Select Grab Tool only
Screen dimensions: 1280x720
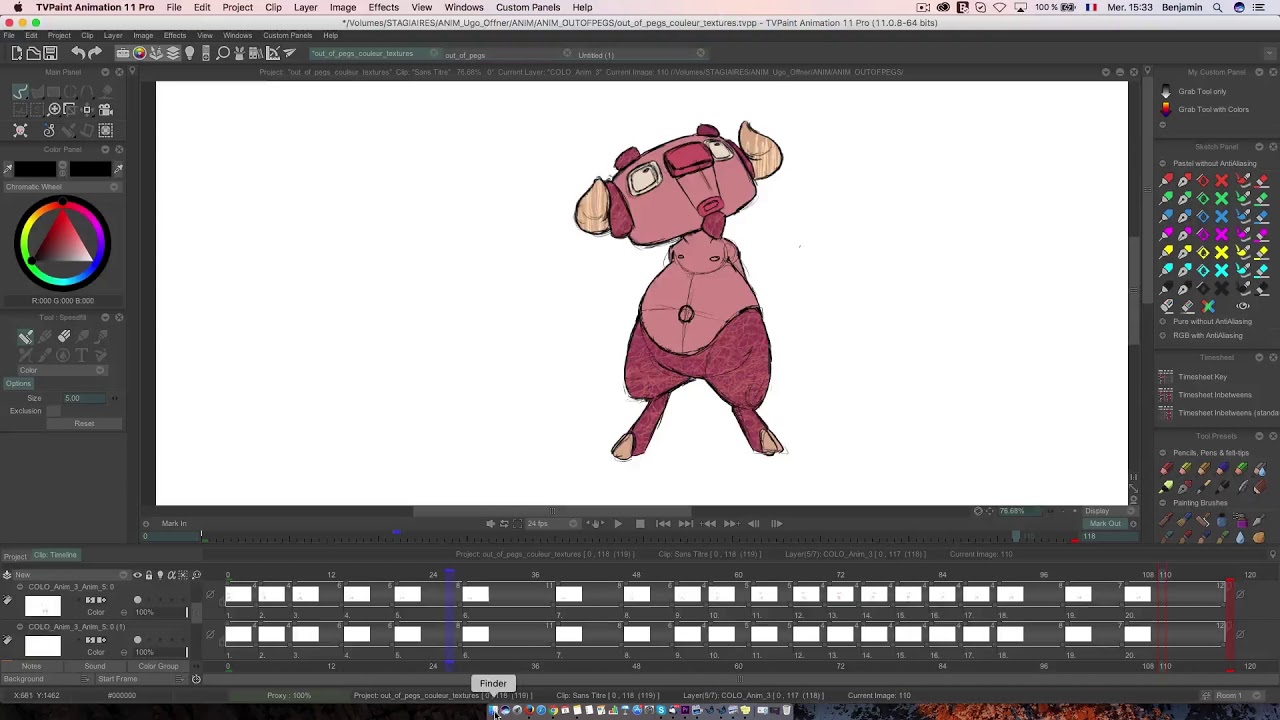click(1202, 91)
